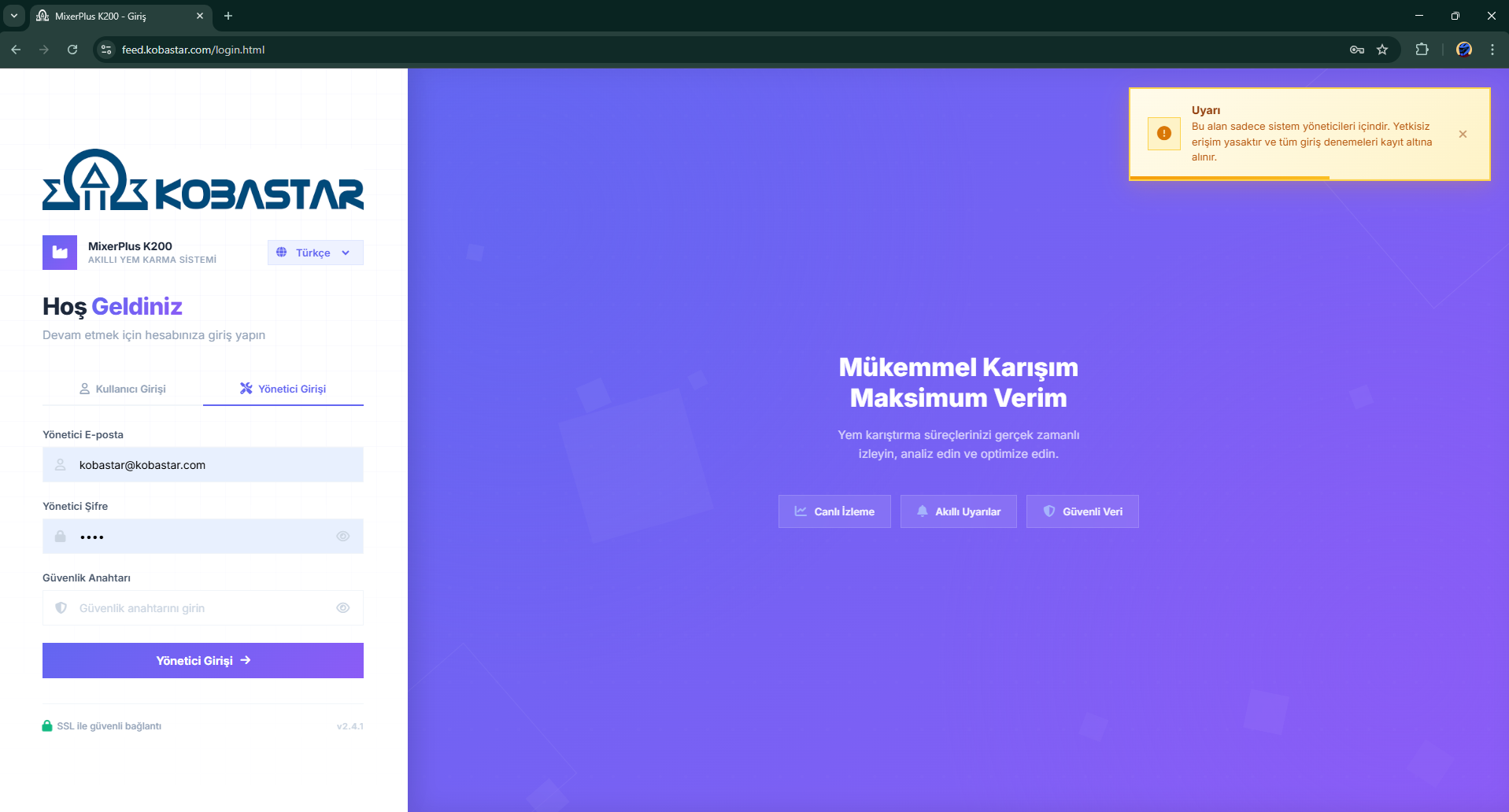Click the Kobastar logo image
The image size is (1509, 812).
[203, 180]
